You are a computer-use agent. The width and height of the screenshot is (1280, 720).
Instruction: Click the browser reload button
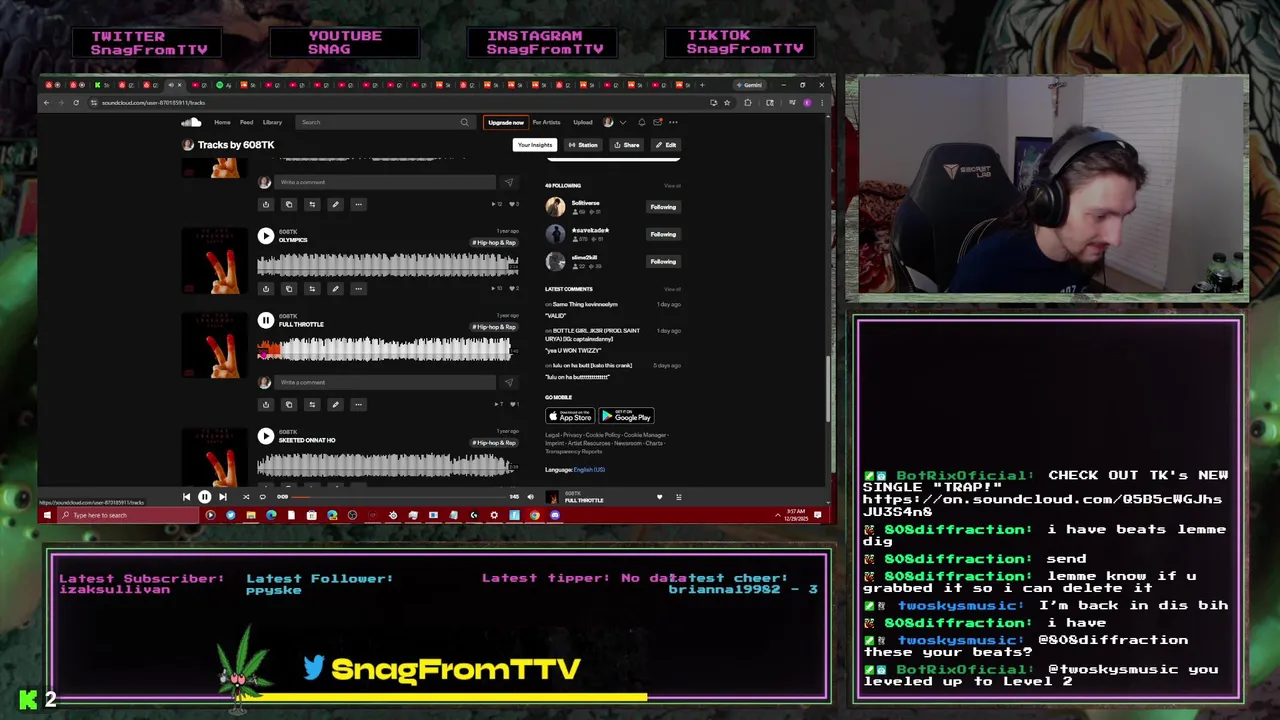(x=75, y=102)
